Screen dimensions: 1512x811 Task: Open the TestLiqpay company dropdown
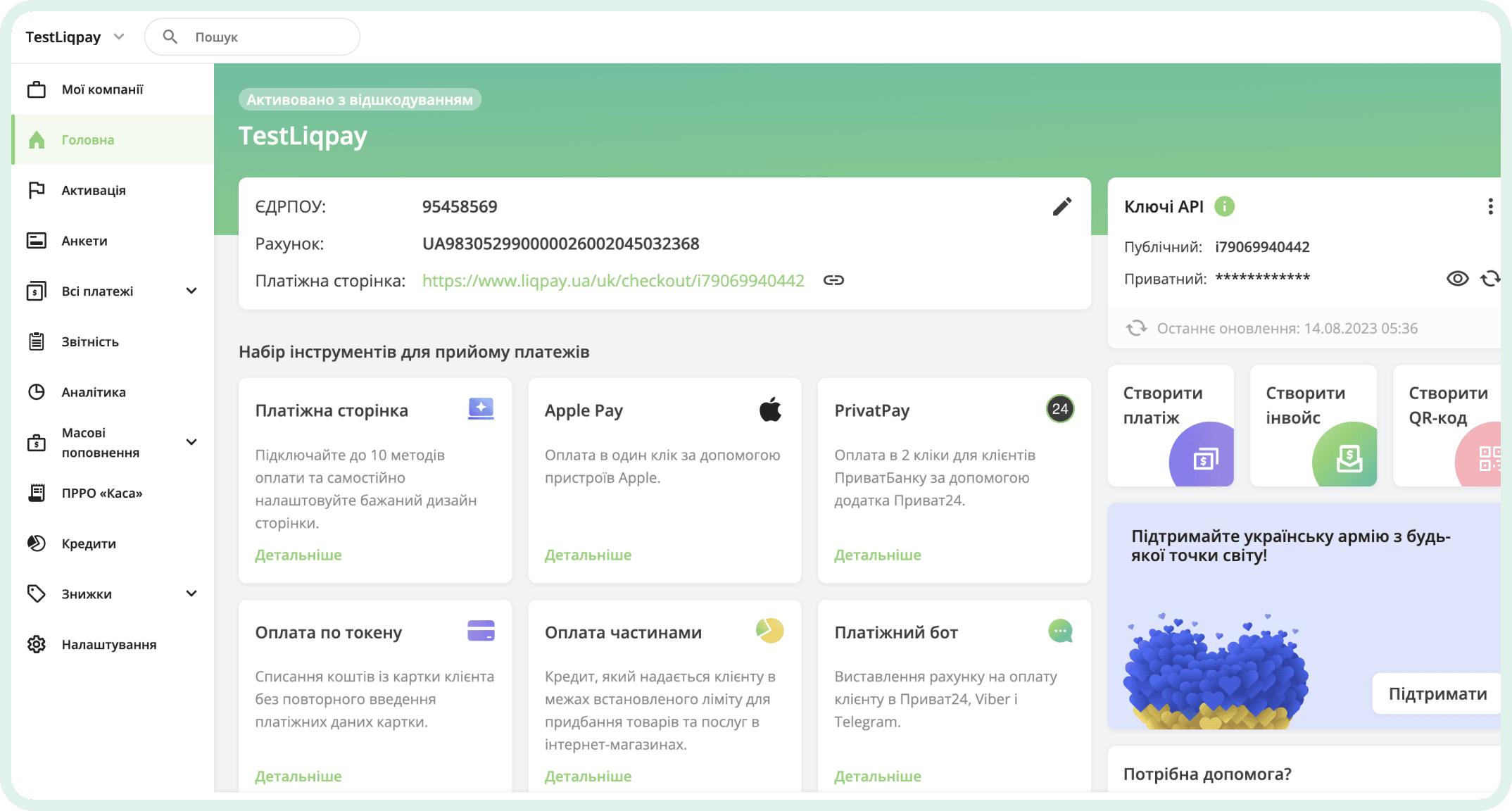point(119,37)
